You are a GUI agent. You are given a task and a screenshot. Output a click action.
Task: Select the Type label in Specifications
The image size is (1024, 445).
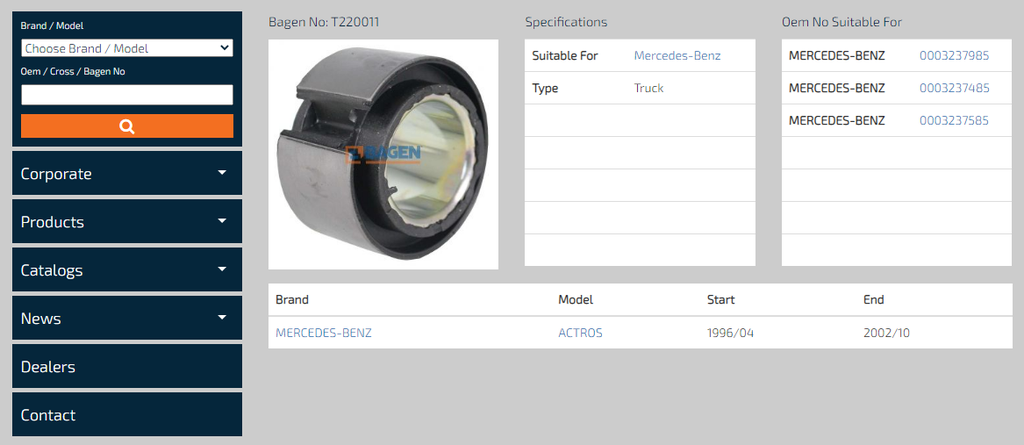point(545,88)
